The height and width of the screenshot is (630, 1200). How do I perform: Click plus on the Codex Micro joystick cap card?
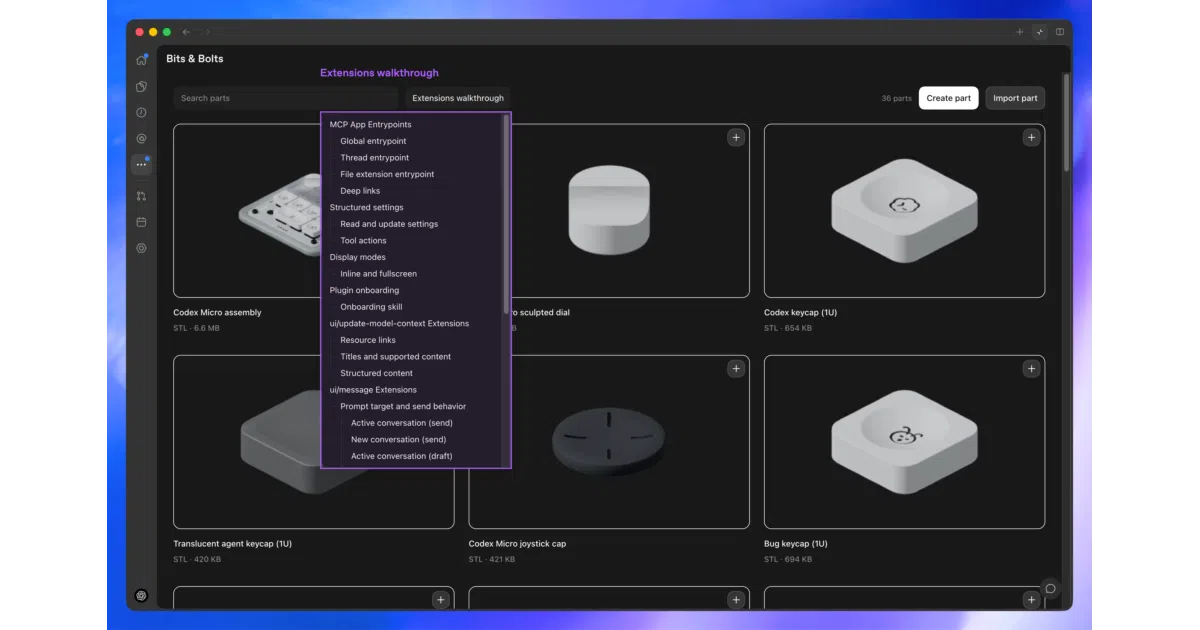point(736,369)
